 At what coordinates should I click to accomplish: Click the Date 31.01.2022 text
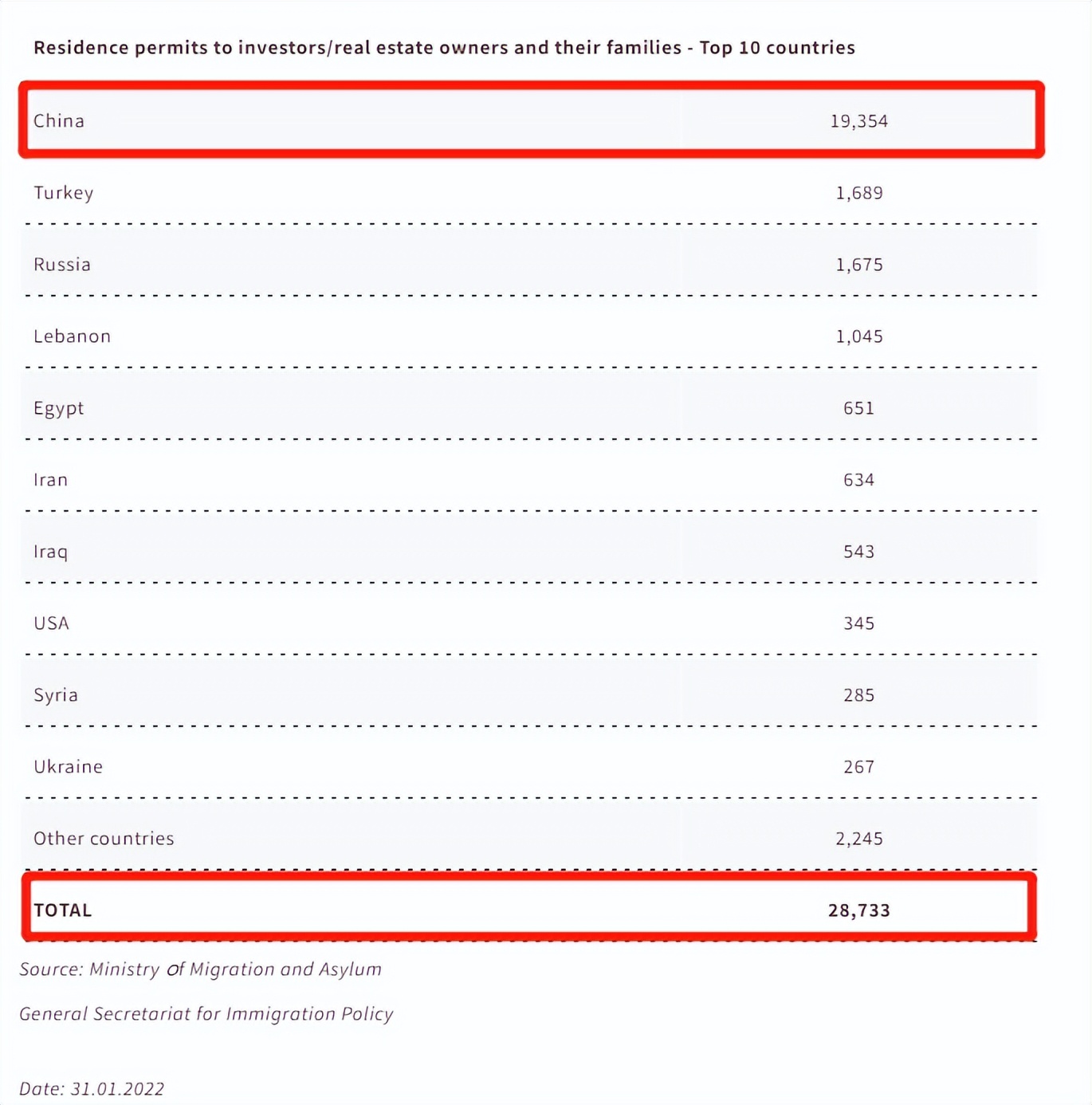pos(92,1089)
